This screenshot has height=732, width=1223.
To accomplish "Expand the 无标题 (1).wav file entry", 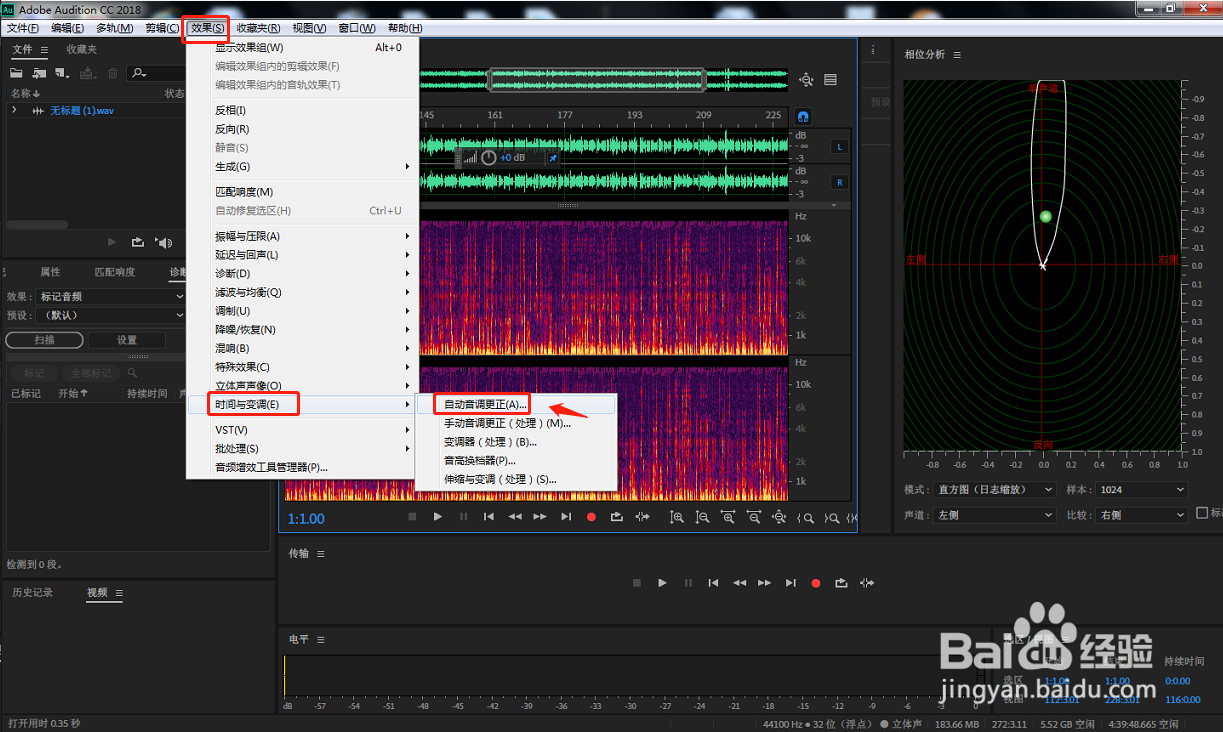I will (14, 110).
